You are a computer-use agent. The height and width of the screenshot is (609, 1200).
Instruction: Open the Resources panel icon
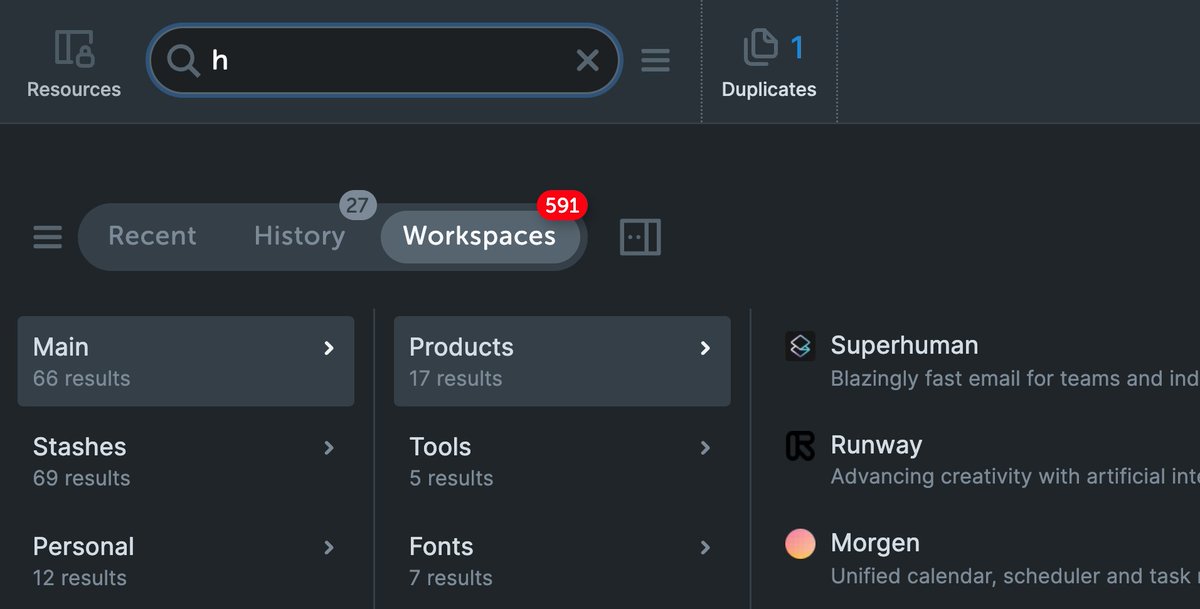[74, 49]
